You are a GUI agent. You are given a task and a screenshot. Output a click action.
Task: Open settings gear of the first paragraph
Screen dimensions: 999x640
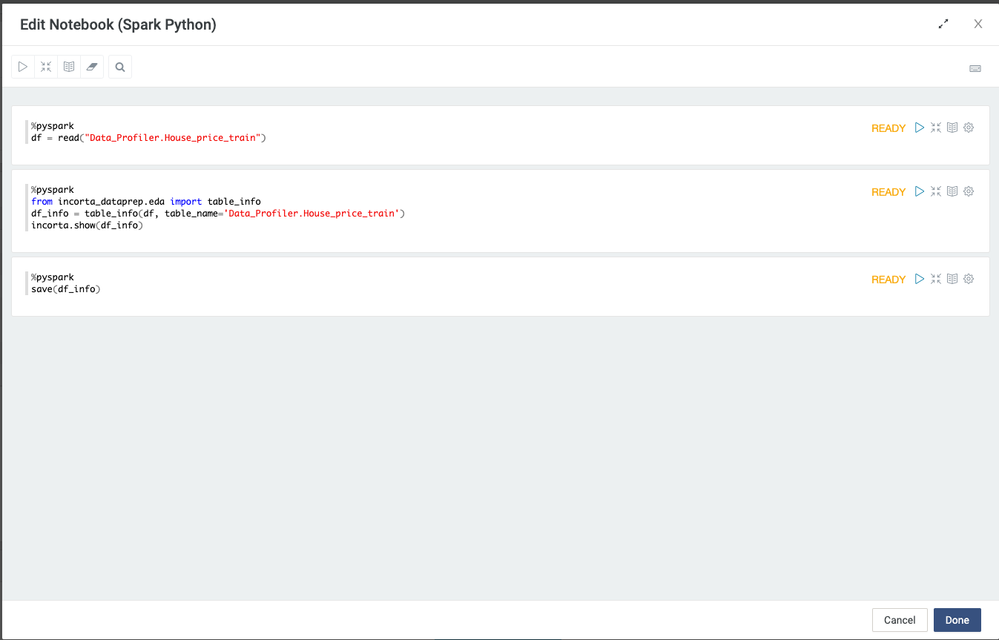pyautogui.click(x=968, y=128)
